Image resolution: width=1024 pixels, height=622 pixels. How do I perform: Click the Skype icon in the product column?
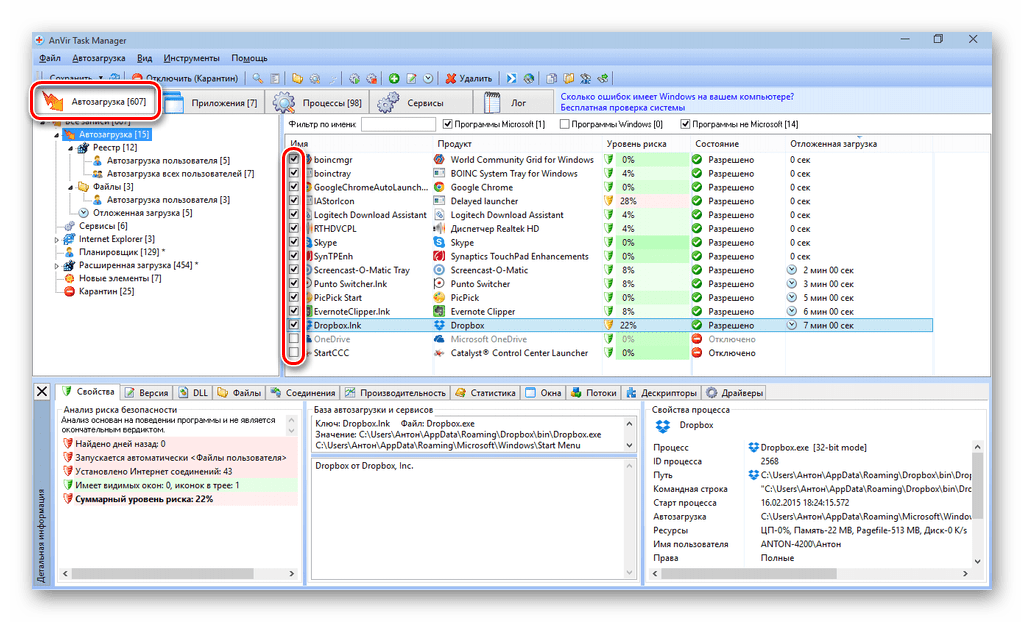(x=440, y=243)
